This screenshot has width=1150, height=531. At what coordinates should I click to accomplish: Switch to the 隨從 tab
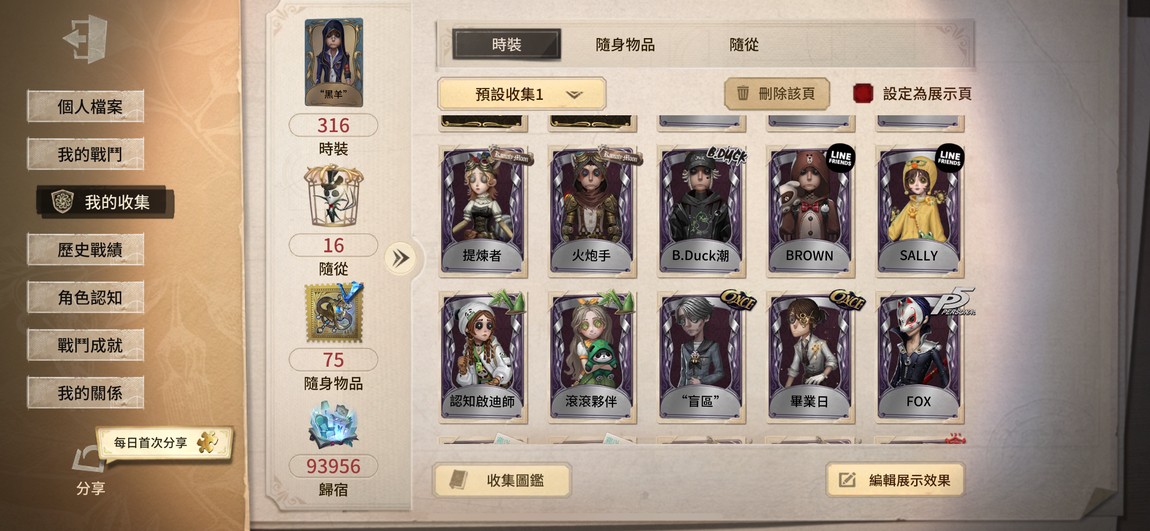[744, 45]
